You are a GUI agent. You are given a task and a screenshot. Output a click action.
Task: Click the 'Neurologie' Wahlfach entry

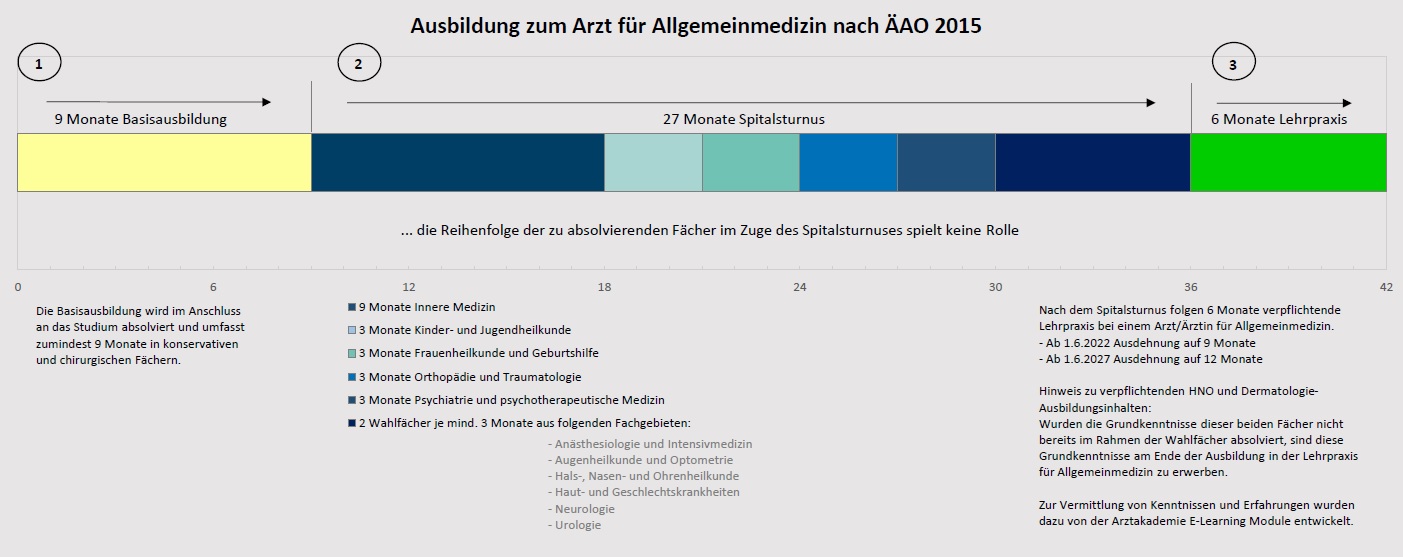coord(582,509)
